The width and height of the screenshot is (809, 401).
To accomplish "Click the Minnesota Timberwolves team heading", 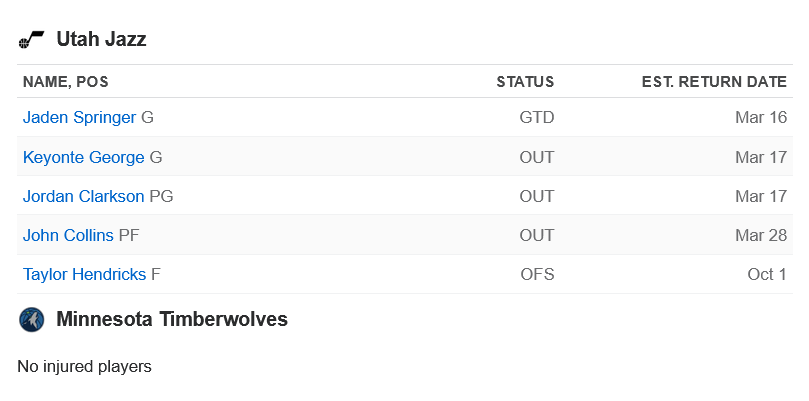I will (172, 319).
